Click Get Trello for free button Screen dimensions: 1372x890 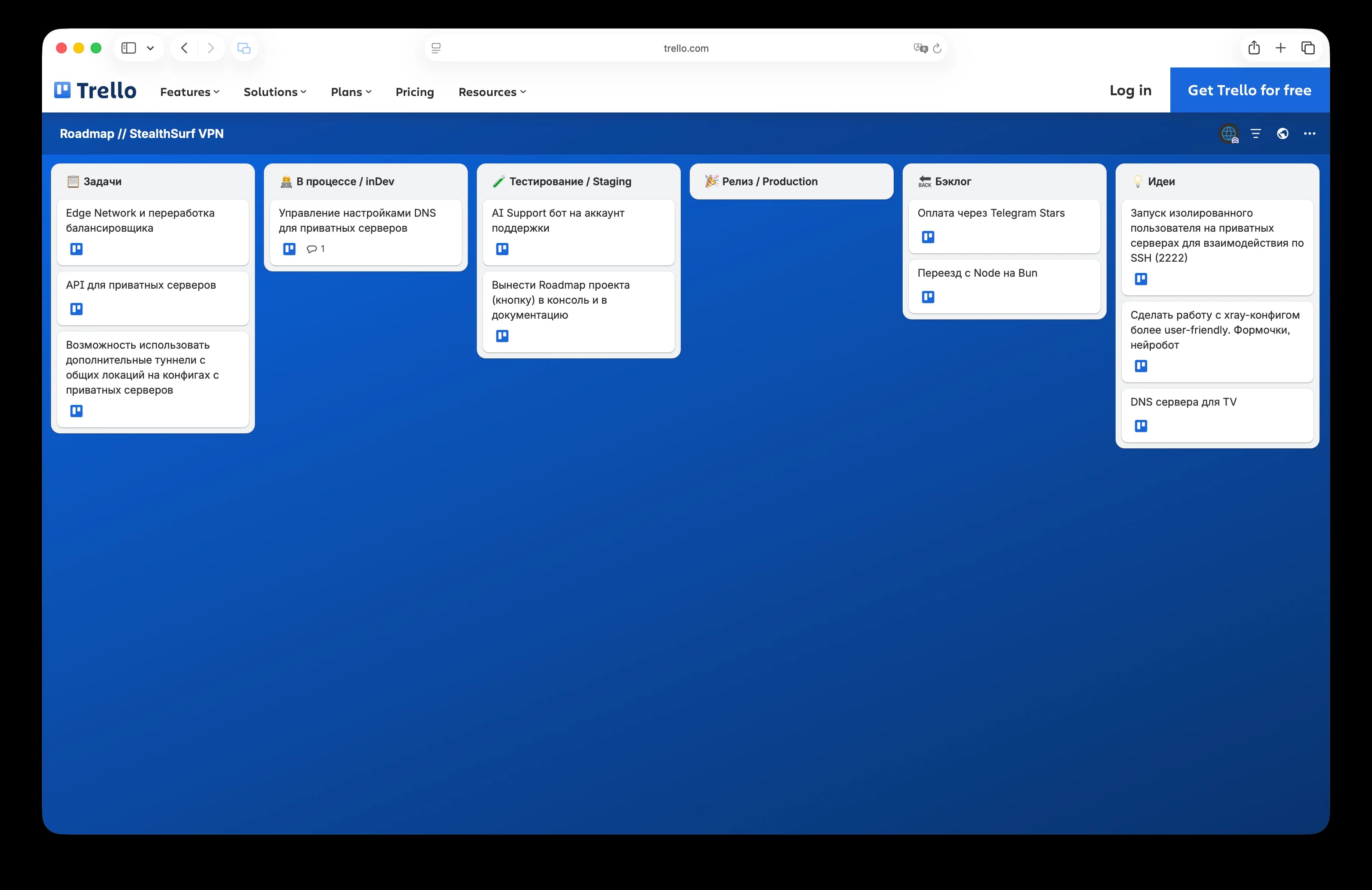[1249, 90]
